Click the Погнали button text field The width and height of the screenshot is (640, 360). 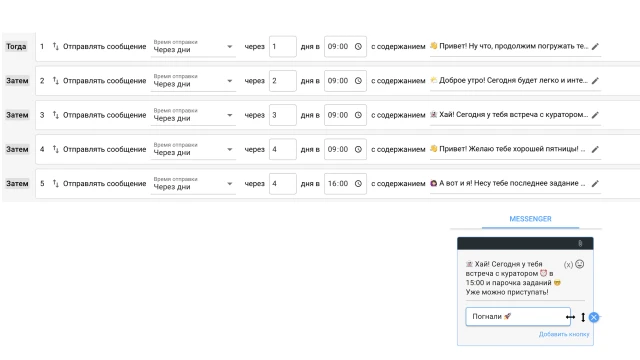(x=518, y=317)
